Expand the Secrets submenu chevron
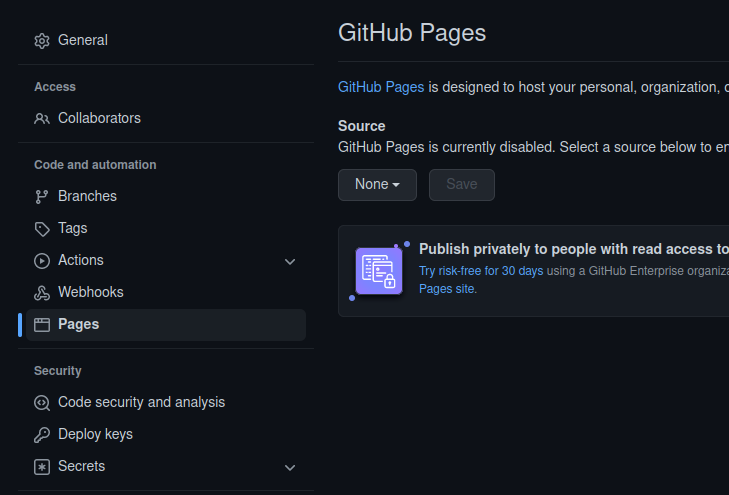Image resolution: width=729 pixels, height=495 pixels. tap(290, 468)
